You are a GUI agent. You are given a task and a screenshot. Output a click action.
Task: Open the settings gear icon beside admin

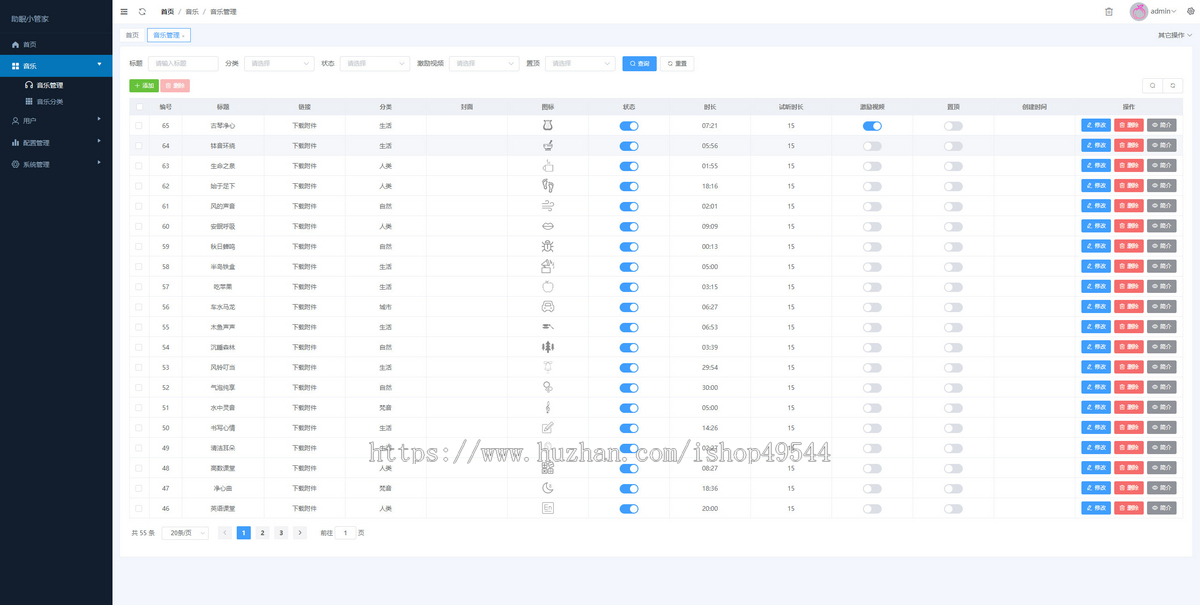coord(1190,11)
